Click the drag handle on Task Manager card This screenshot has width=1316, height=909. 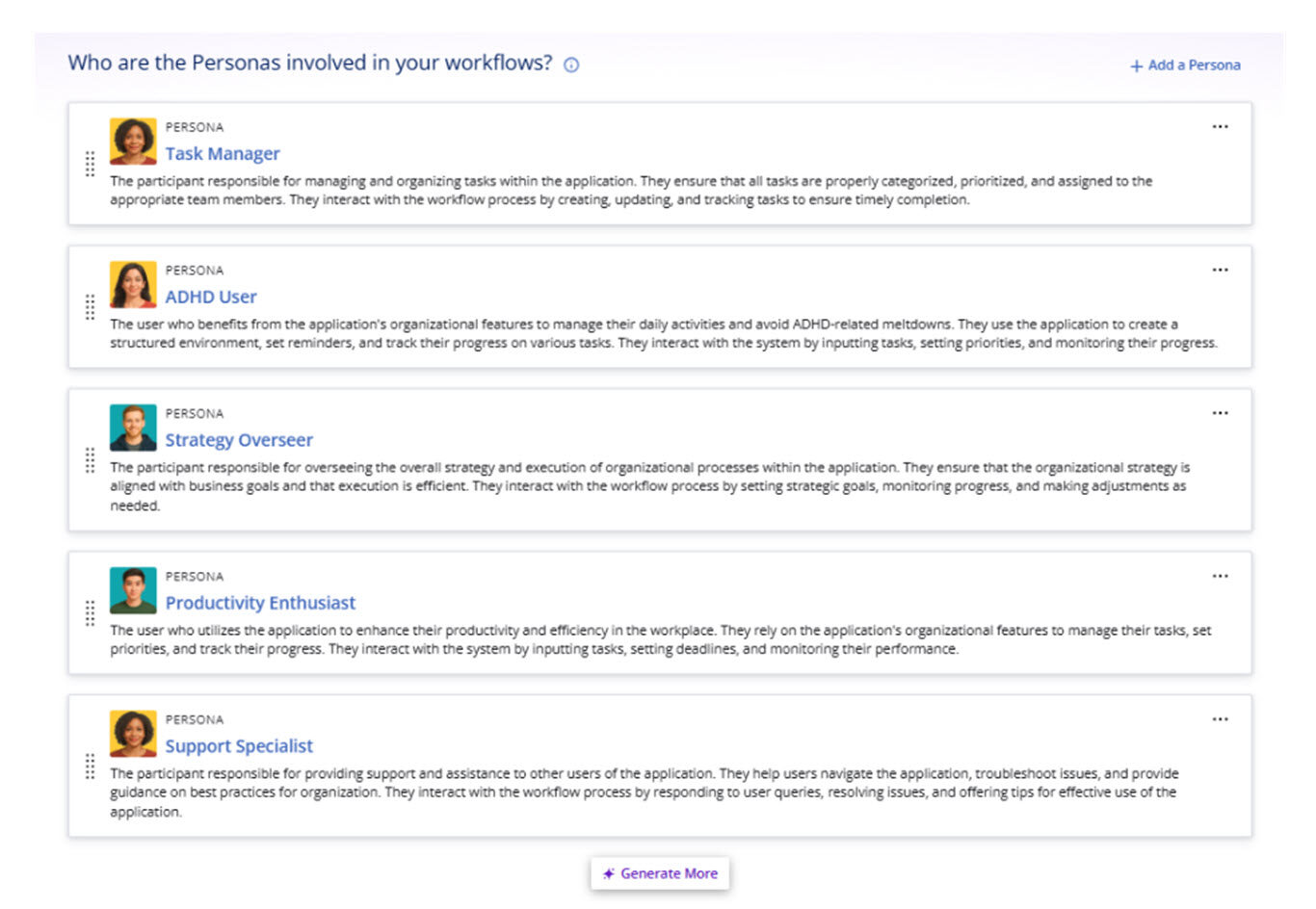point(90,164)
